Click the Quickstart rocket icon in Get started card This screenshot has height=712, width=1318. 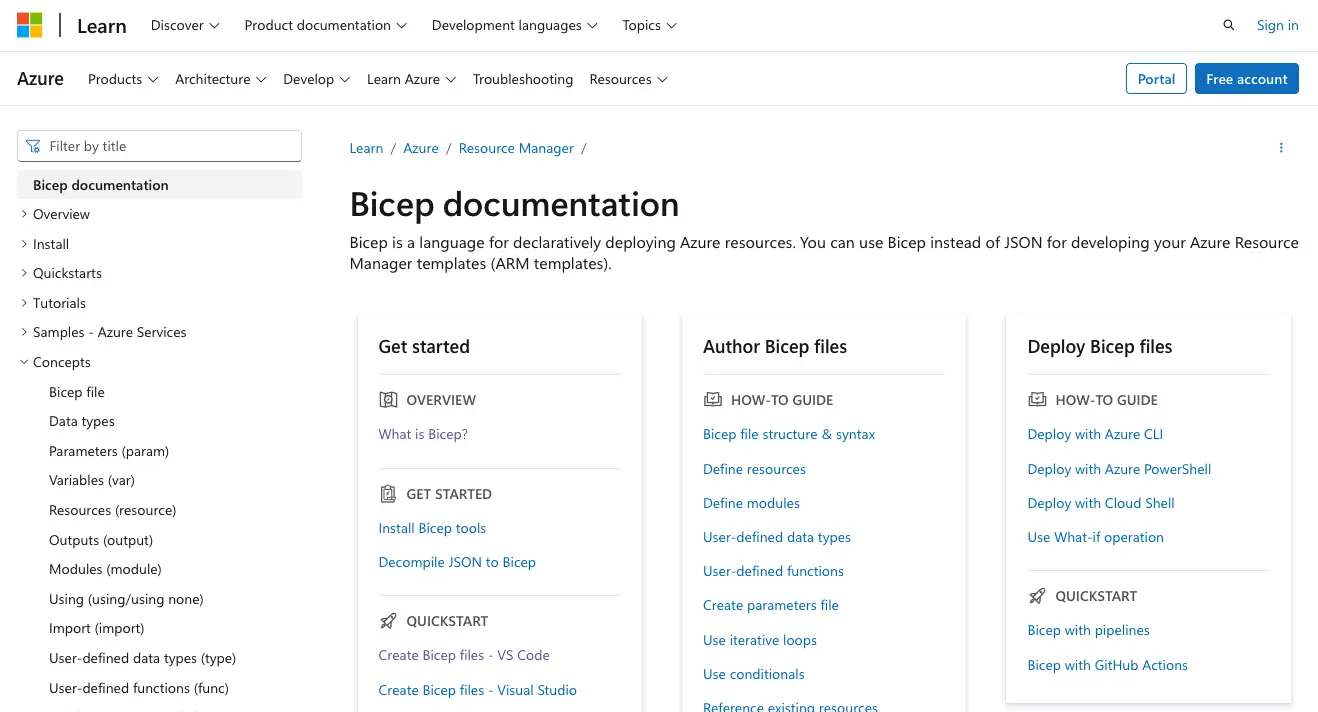tap(389, 621)
